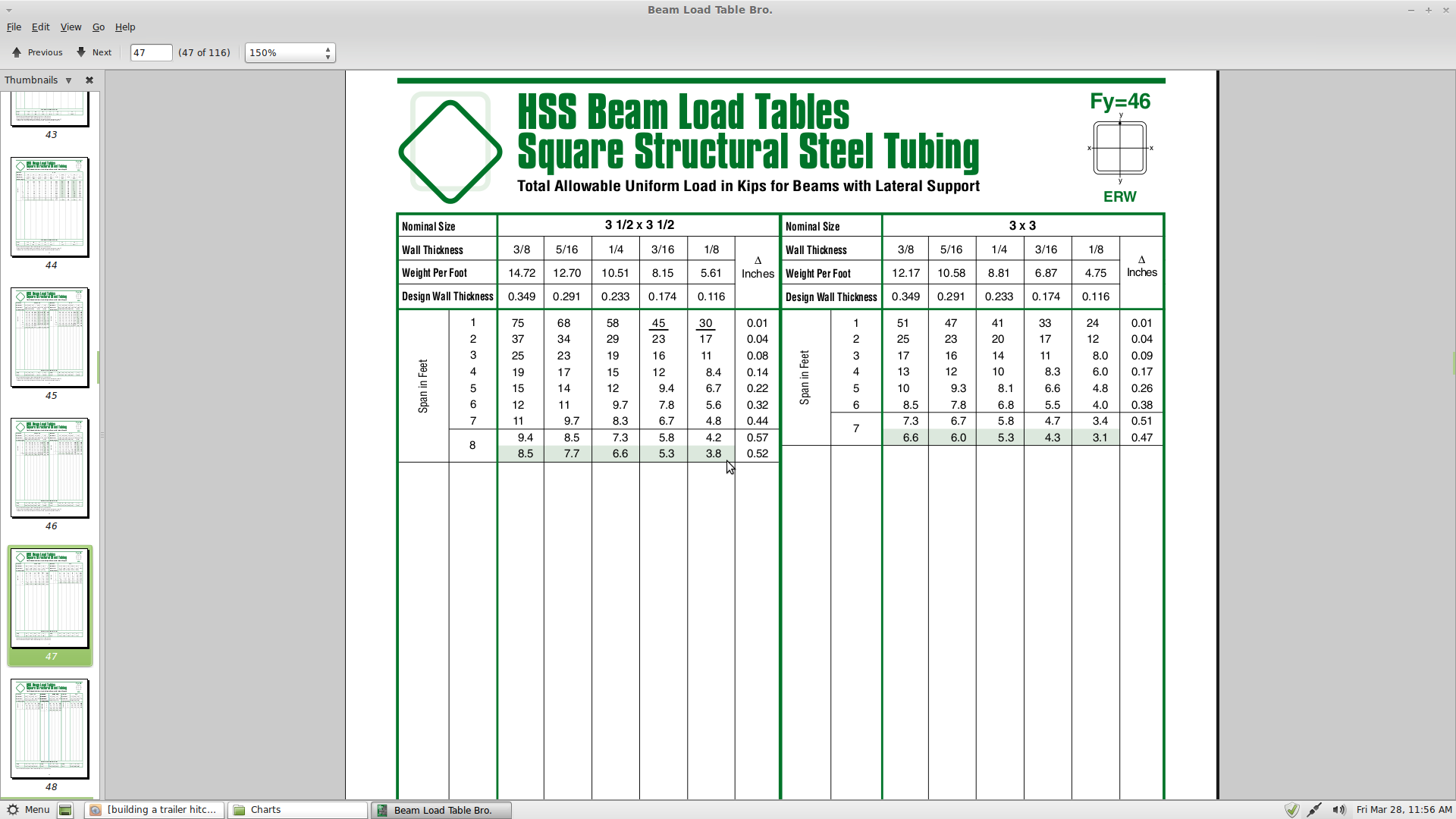Image resolution: width=1456 pixels, height=819 pixels.
Task: Click the 'ERW' label under the tube diagram
Action: pyautogui.click(x=1120, y=197)
